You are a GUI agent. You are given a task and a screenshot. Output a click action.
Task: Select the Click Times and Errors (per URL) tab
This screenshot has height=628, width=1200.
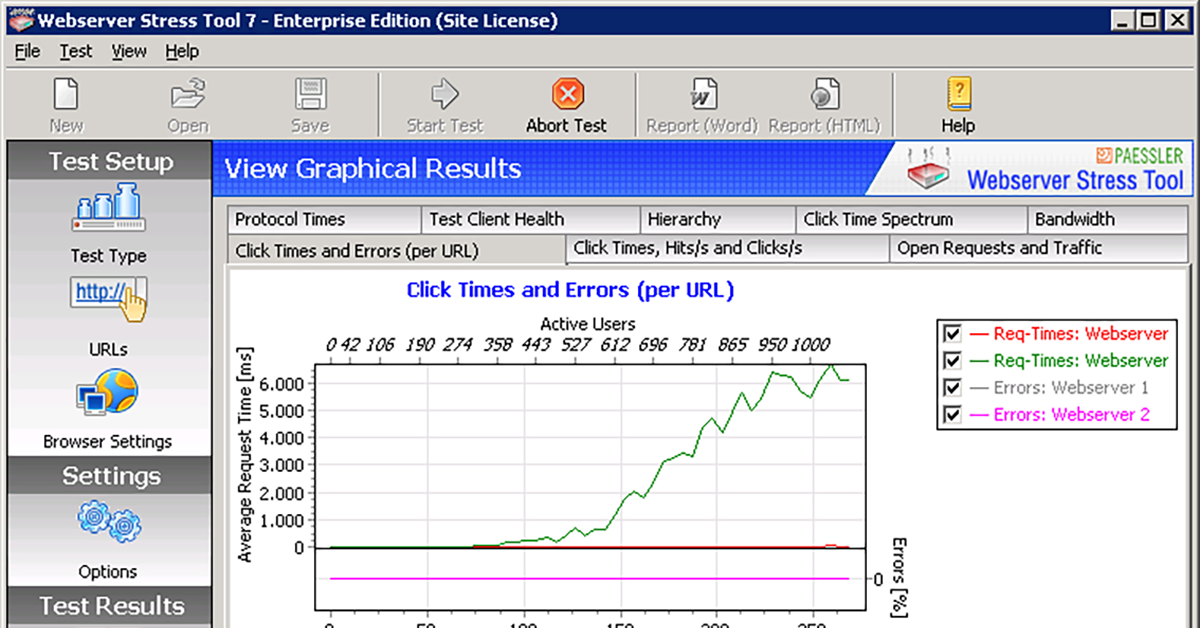[x=397, y=251]
